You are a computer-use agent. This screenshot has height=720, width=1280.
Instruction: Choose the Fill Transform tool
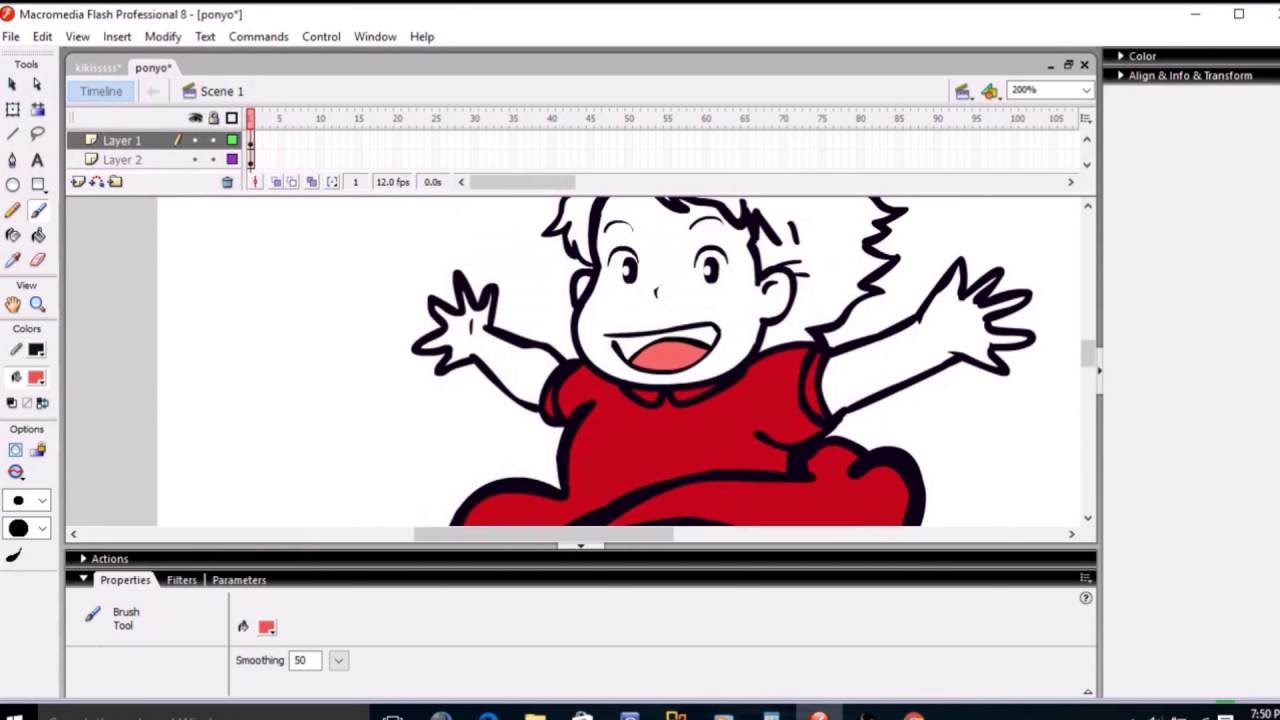38,110
